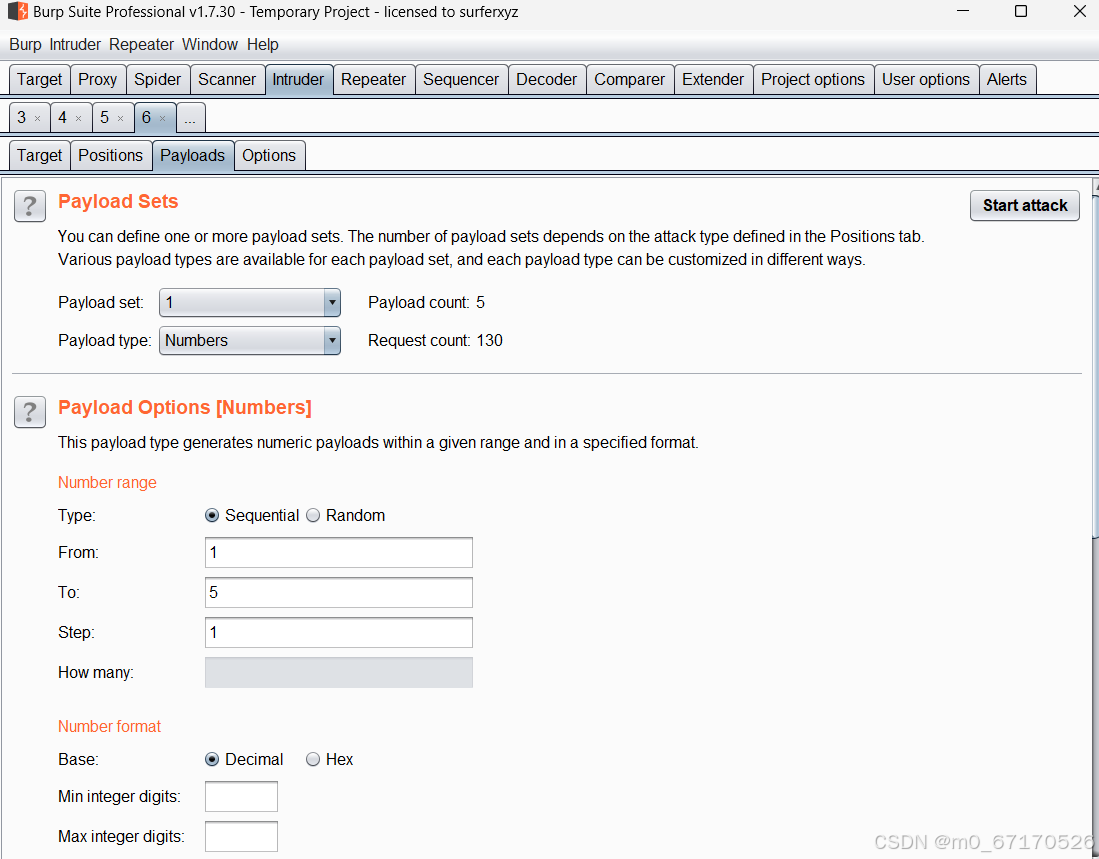Switch to the Spider tab
Screen dimensions: 1099x859
tap(158, 79)
